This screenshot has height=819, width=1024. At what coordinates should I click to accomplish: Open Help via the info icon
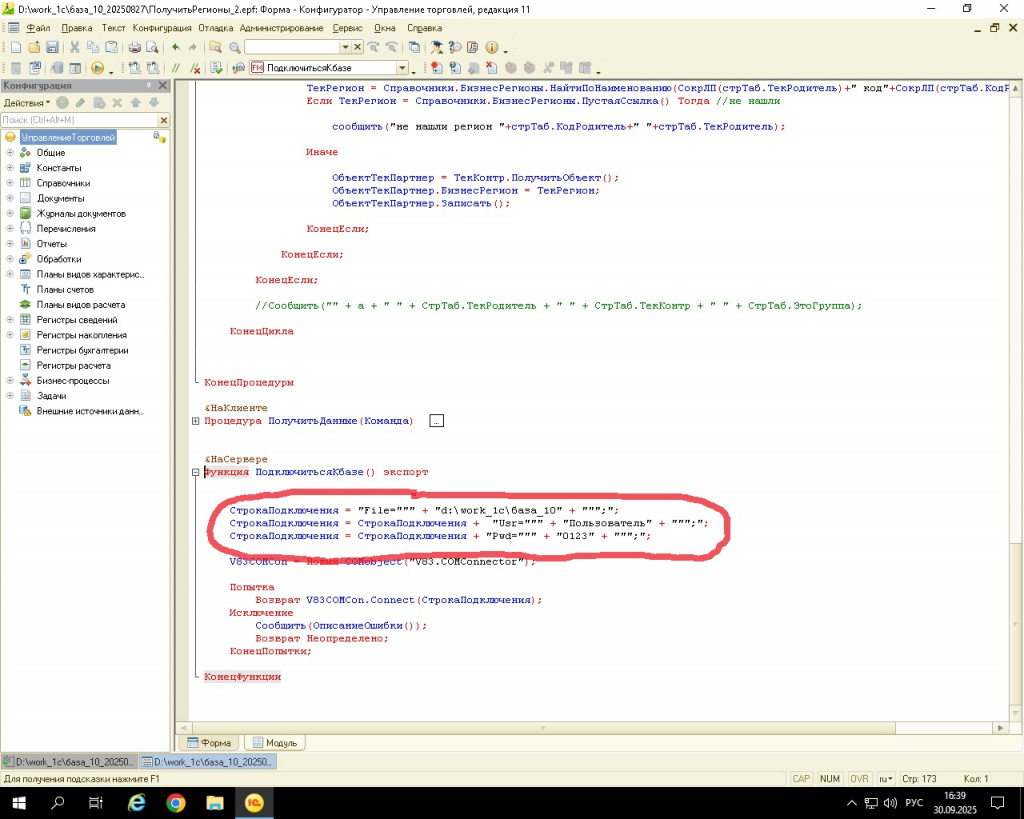click(491, 48)
